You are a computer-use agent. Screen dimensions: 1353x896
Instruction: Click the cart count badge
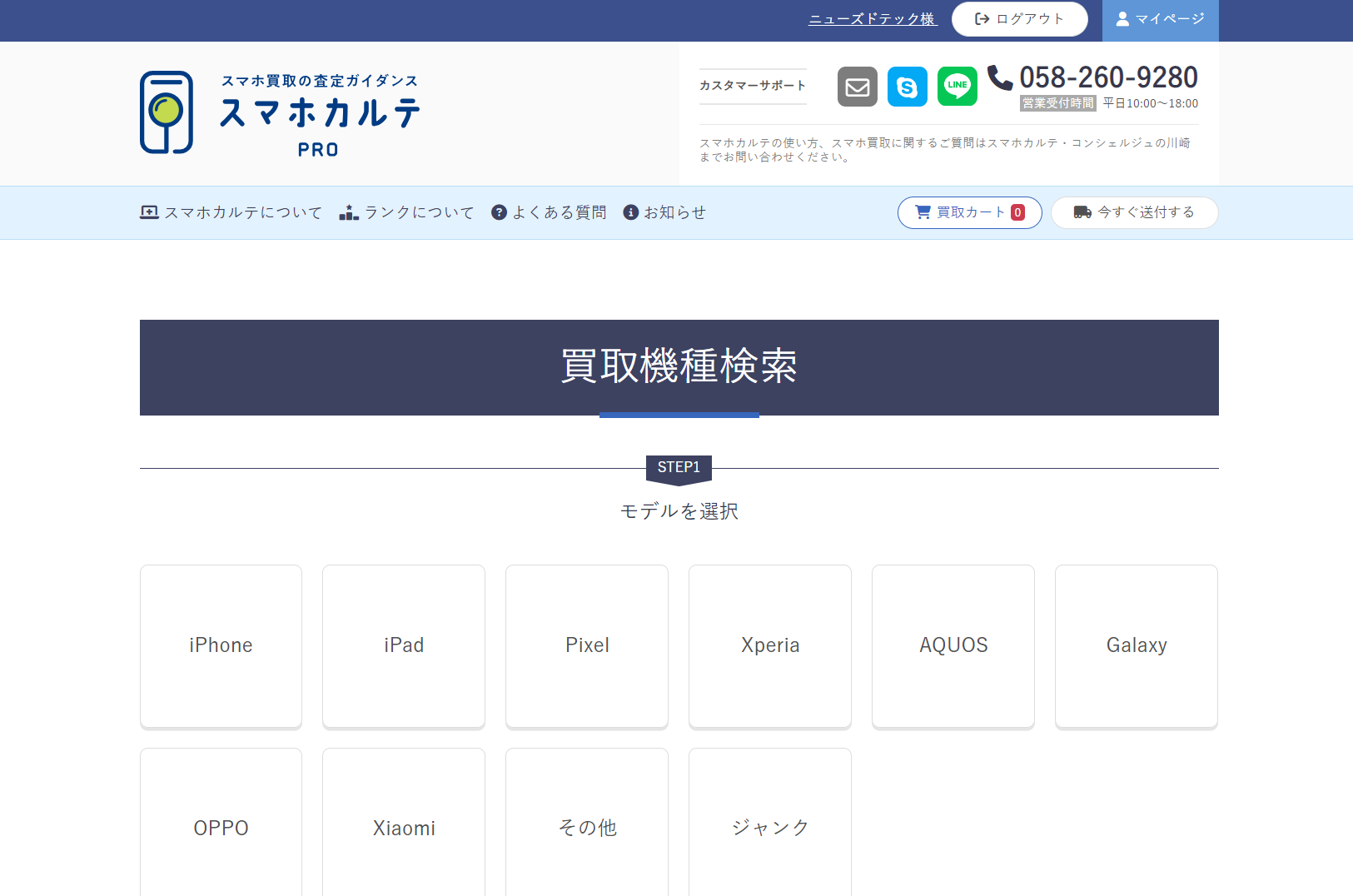1017,212
